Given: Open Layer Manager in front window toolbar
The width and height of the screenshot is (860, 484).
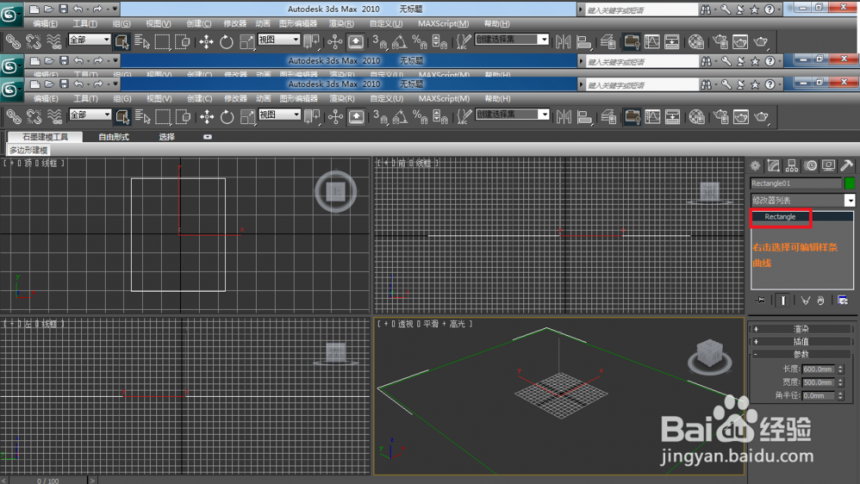Looking at the screenshot, I should pos(608,117).
